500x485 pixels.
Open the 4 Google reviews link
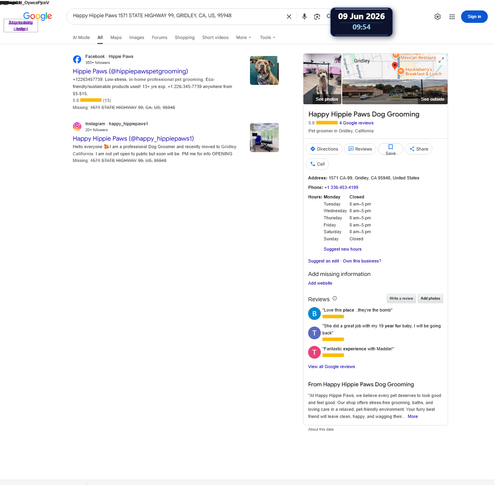click(x=356, y=123)
